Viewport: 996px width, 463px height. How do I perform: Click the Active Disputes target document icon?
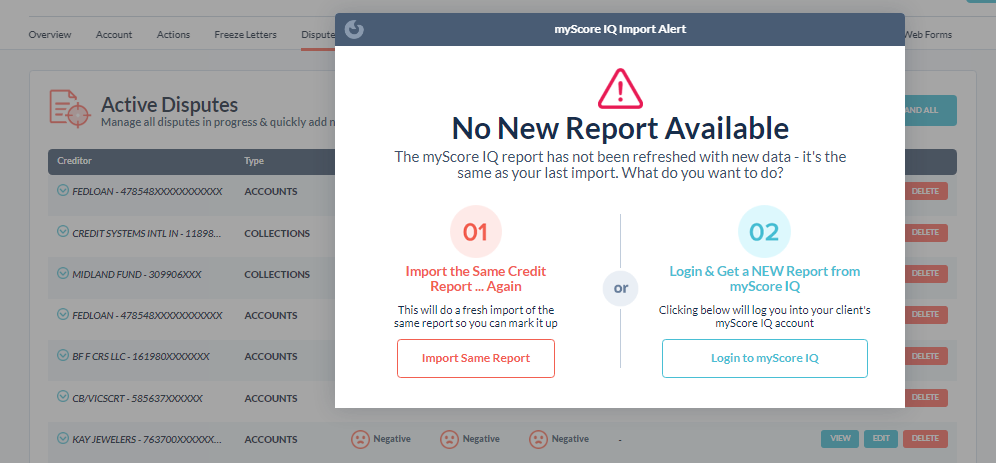[x=70, y=109]
